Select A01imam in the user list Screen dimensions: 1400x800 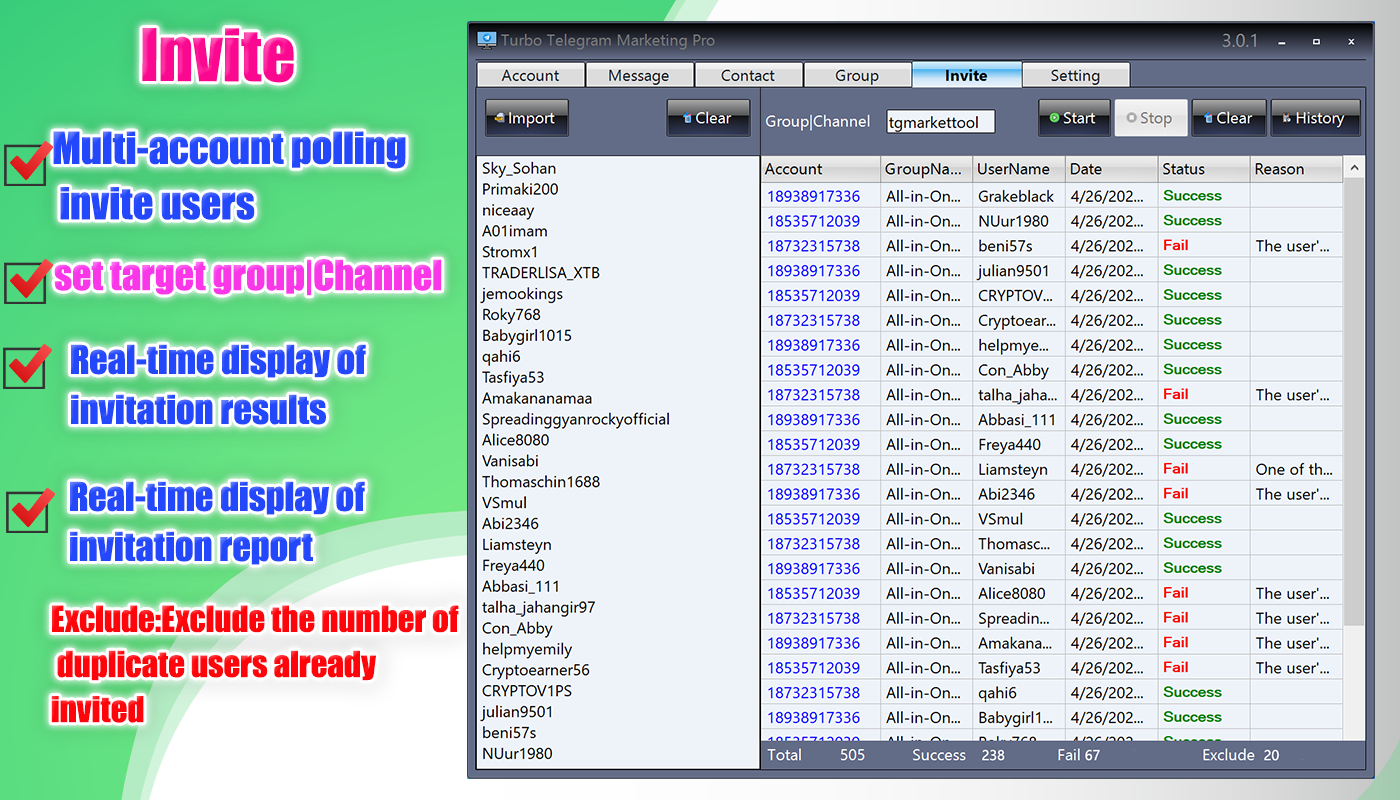pos(514,231)
